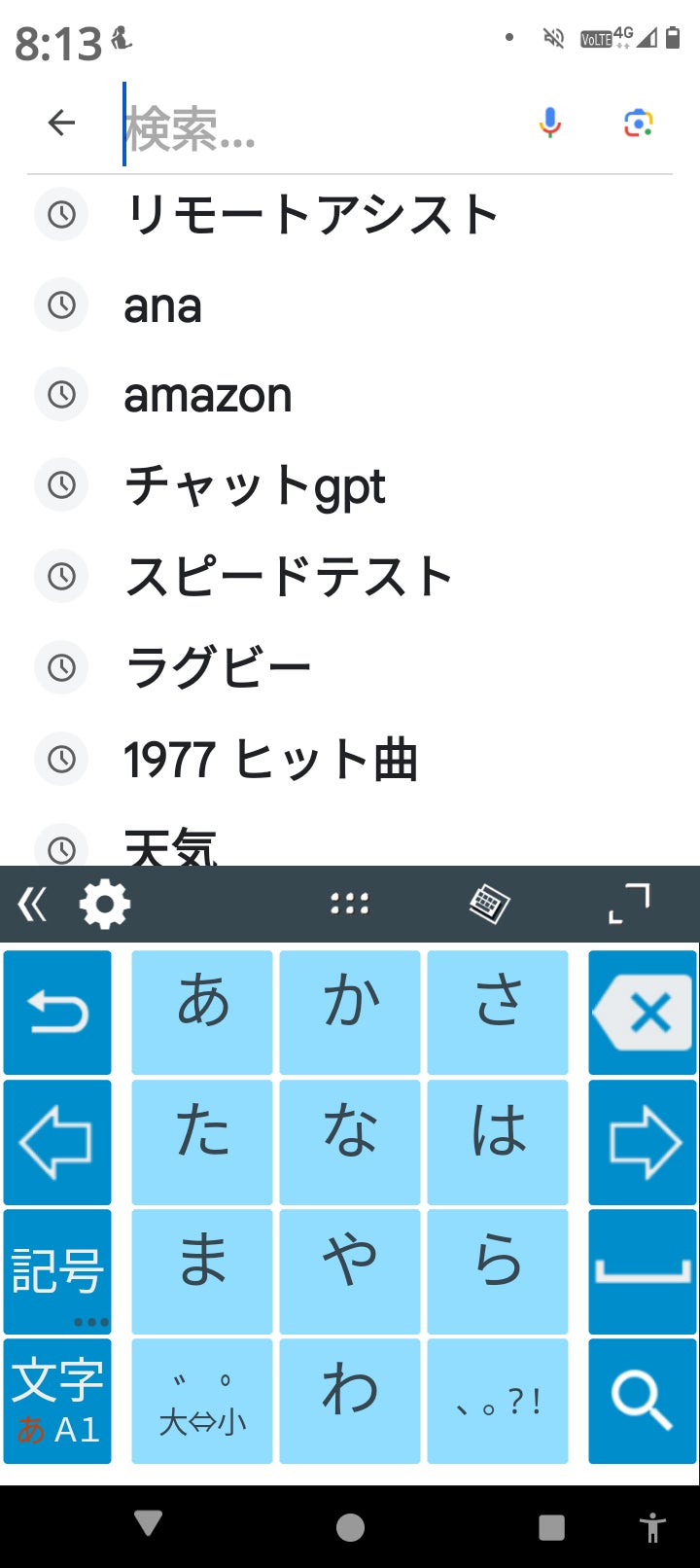Open the keyboard layout switcher icon
Screen dimensions: 700x1568
[x=489, y=904]
